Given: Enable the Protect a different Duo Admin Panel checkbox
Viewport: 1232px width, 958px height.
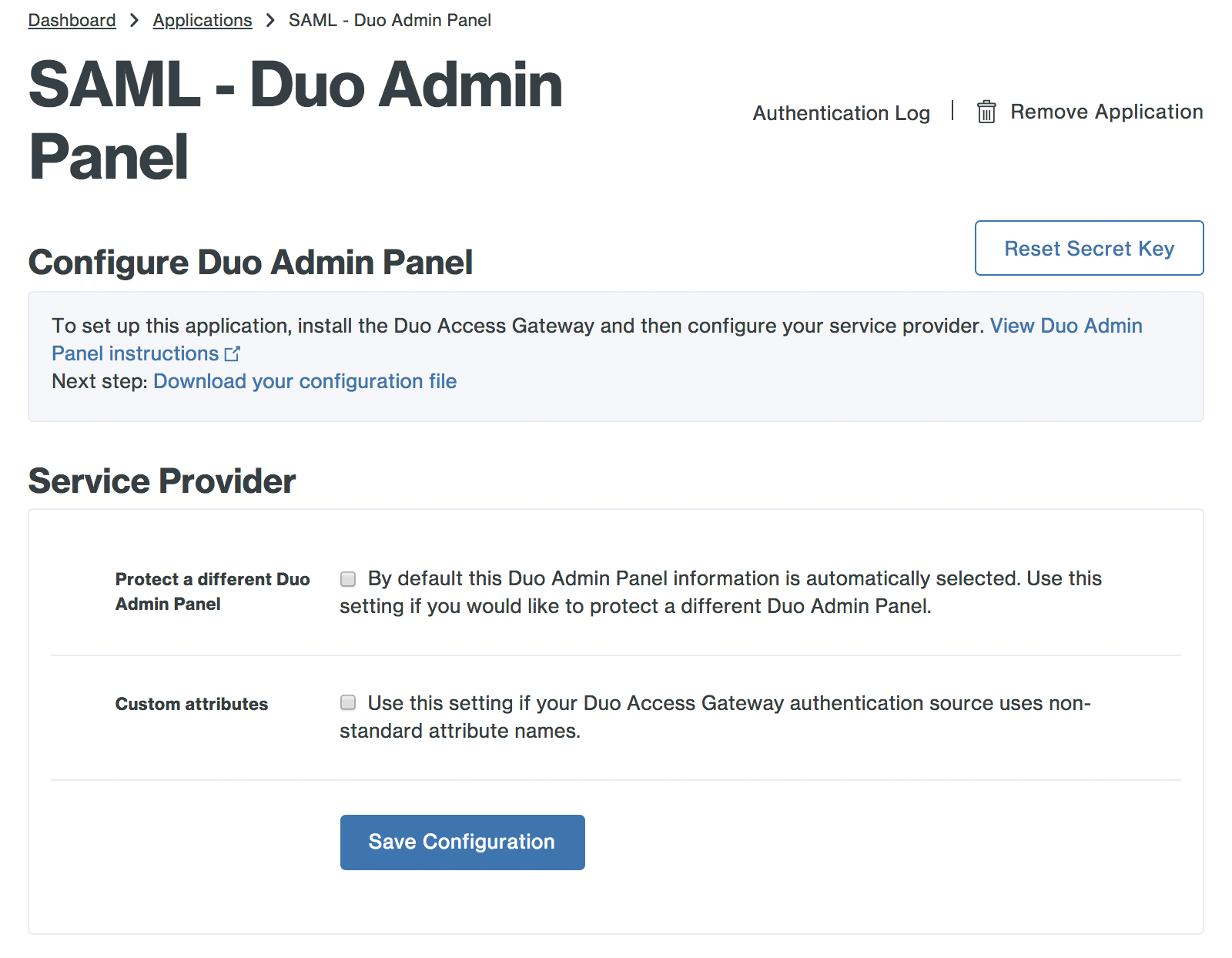Looking at the screenshot, I should coord(346,578).
